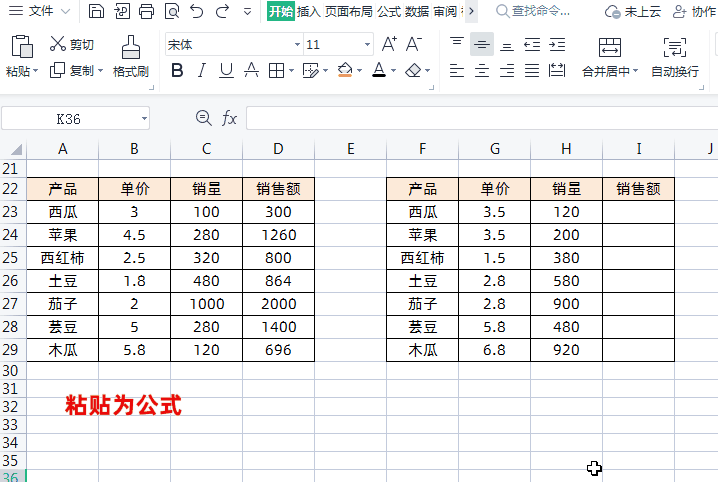Activate the 格式刷 format painter
Image resolution: width=718 pixels, height=482 pixels.
[x=131, y=57]
